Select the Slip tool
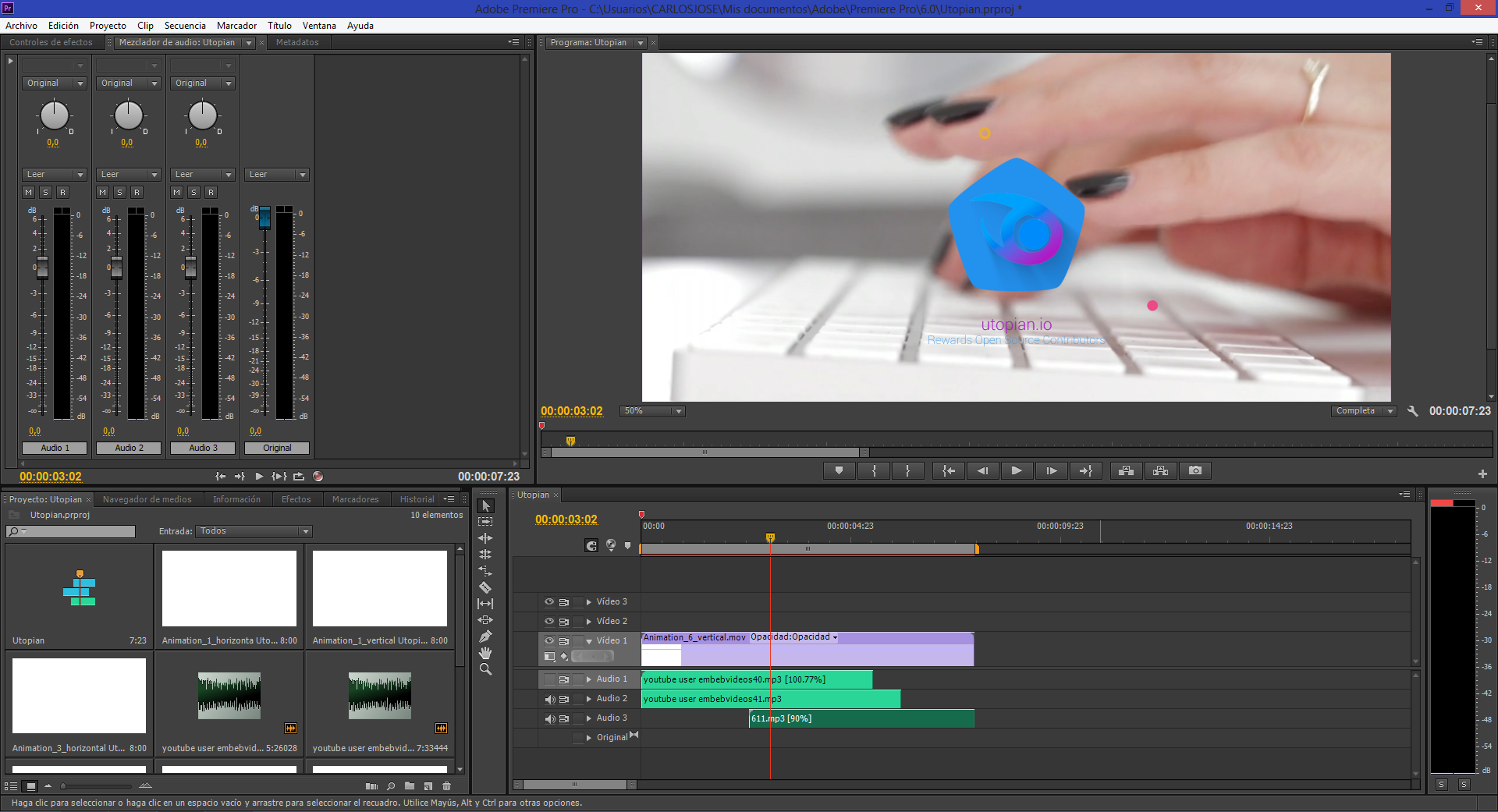1498x812 pixels. point(485,604)
